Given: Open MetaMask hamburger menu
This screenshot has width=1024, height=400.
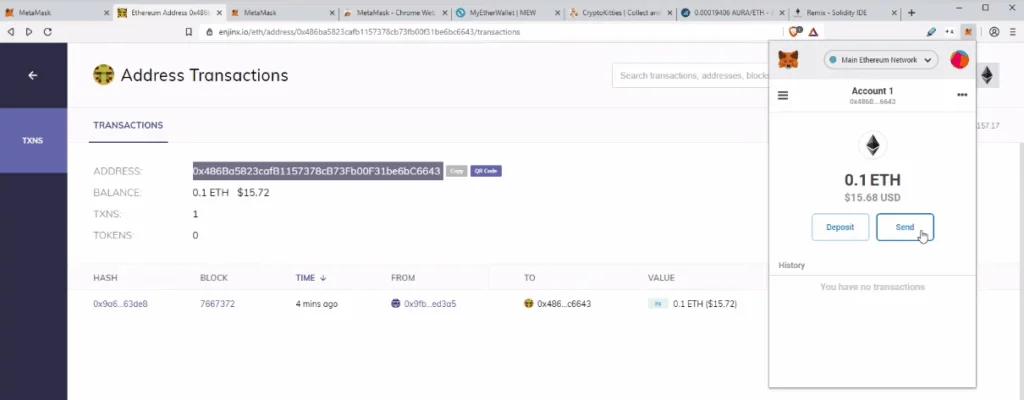Looking at the screenshot, I should point(783,96).
